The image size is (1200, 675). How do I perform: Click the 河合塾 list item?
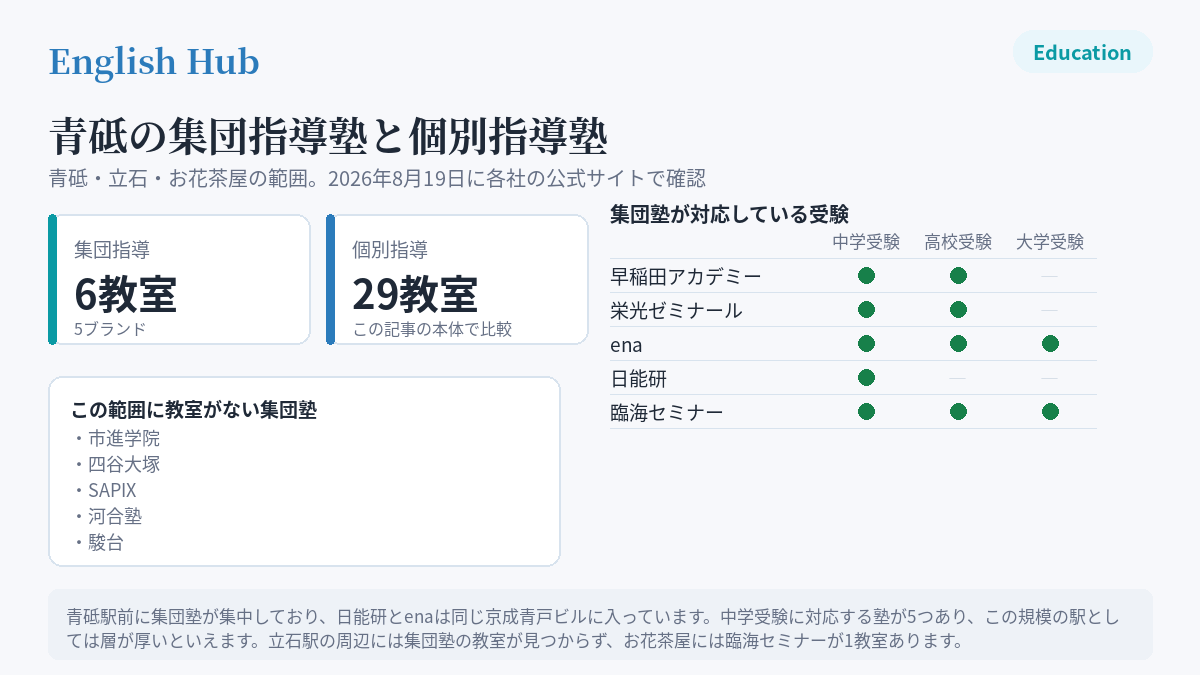tap(107, 516)
